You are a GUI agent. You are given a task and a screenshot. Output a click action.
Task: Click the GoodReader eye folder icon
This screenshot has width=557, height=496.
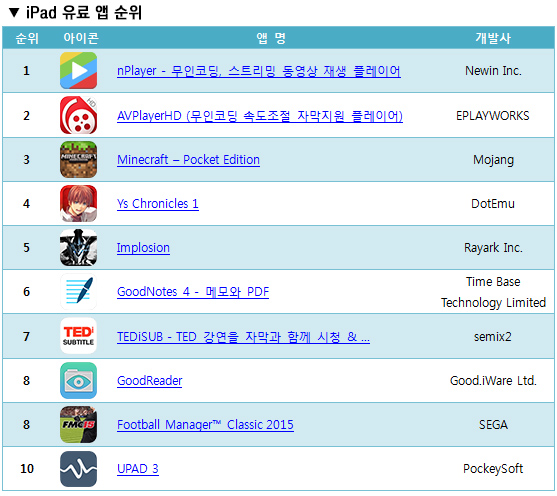tap(79, 381)
